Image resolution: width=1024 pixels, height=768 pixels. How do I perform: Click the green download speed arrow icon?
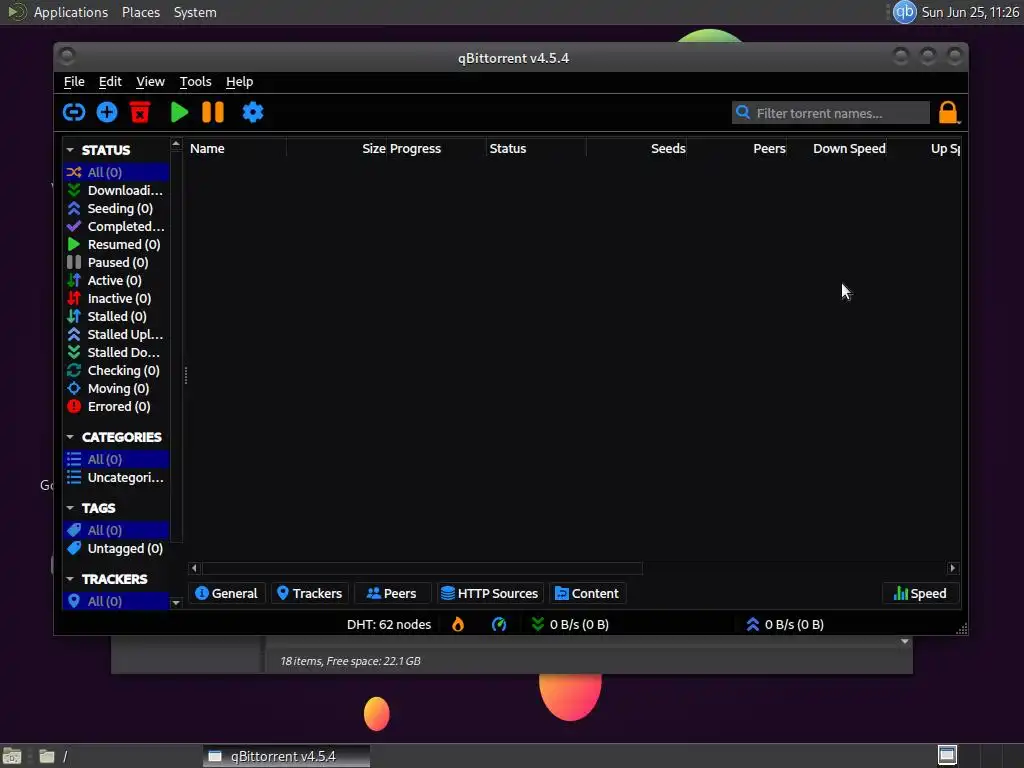pyautogui.click(x=537, y=624)
